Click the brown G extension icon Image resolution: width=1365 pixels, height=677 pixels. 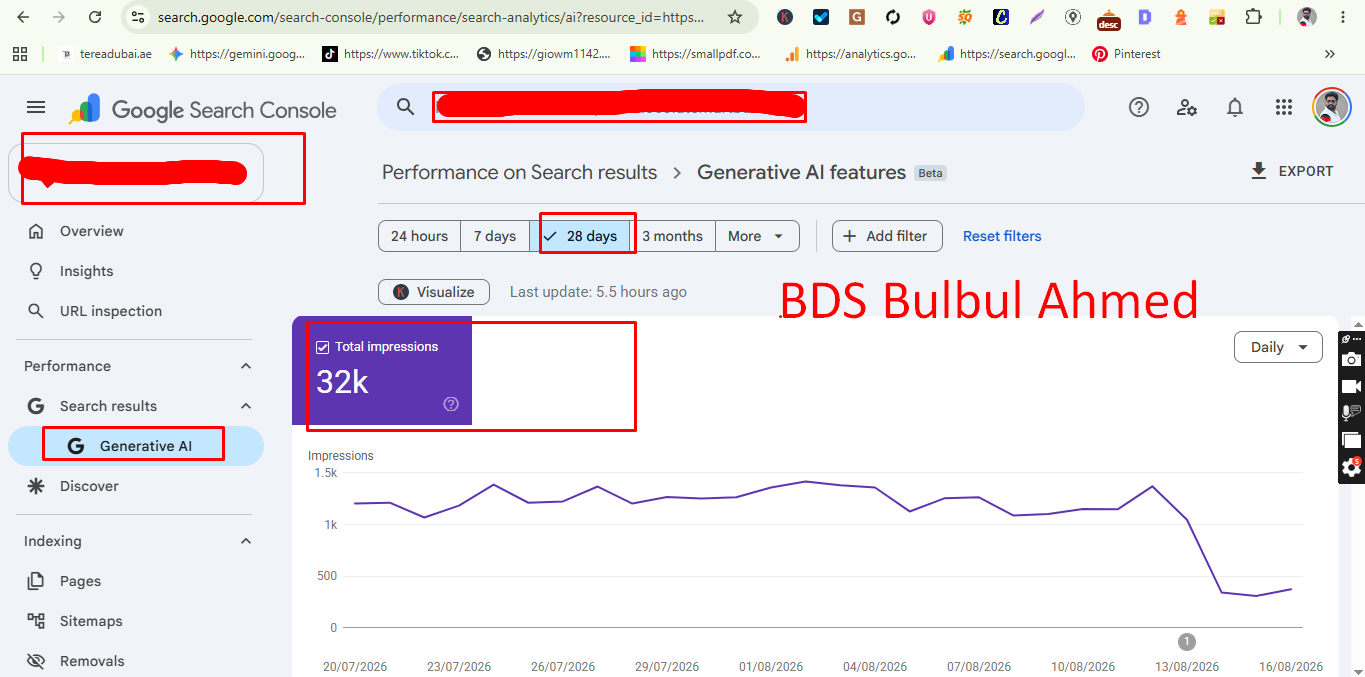click(x=857, y=17)
